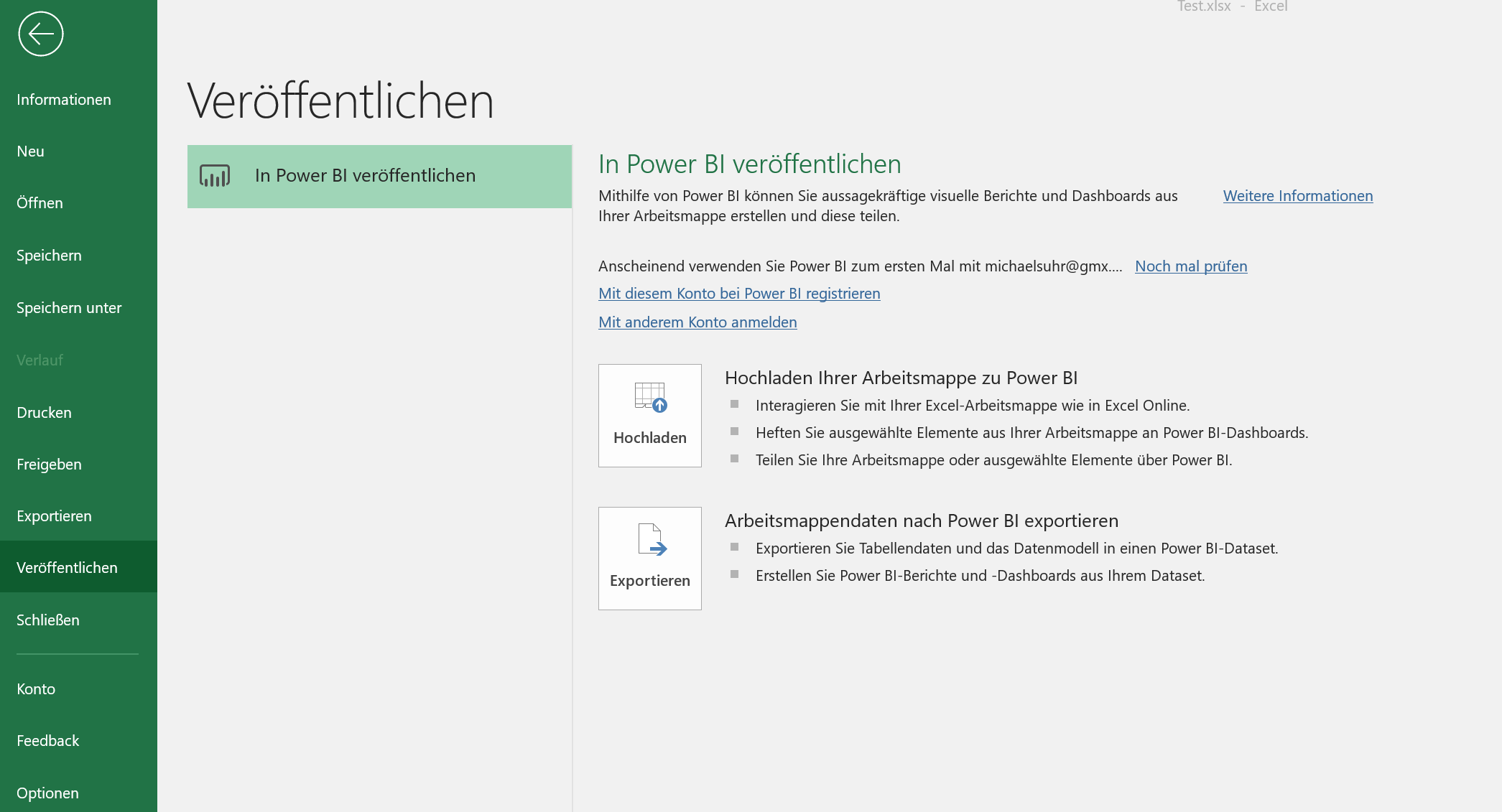
Task: Open the Öffnen page
Action: (78, 203)
